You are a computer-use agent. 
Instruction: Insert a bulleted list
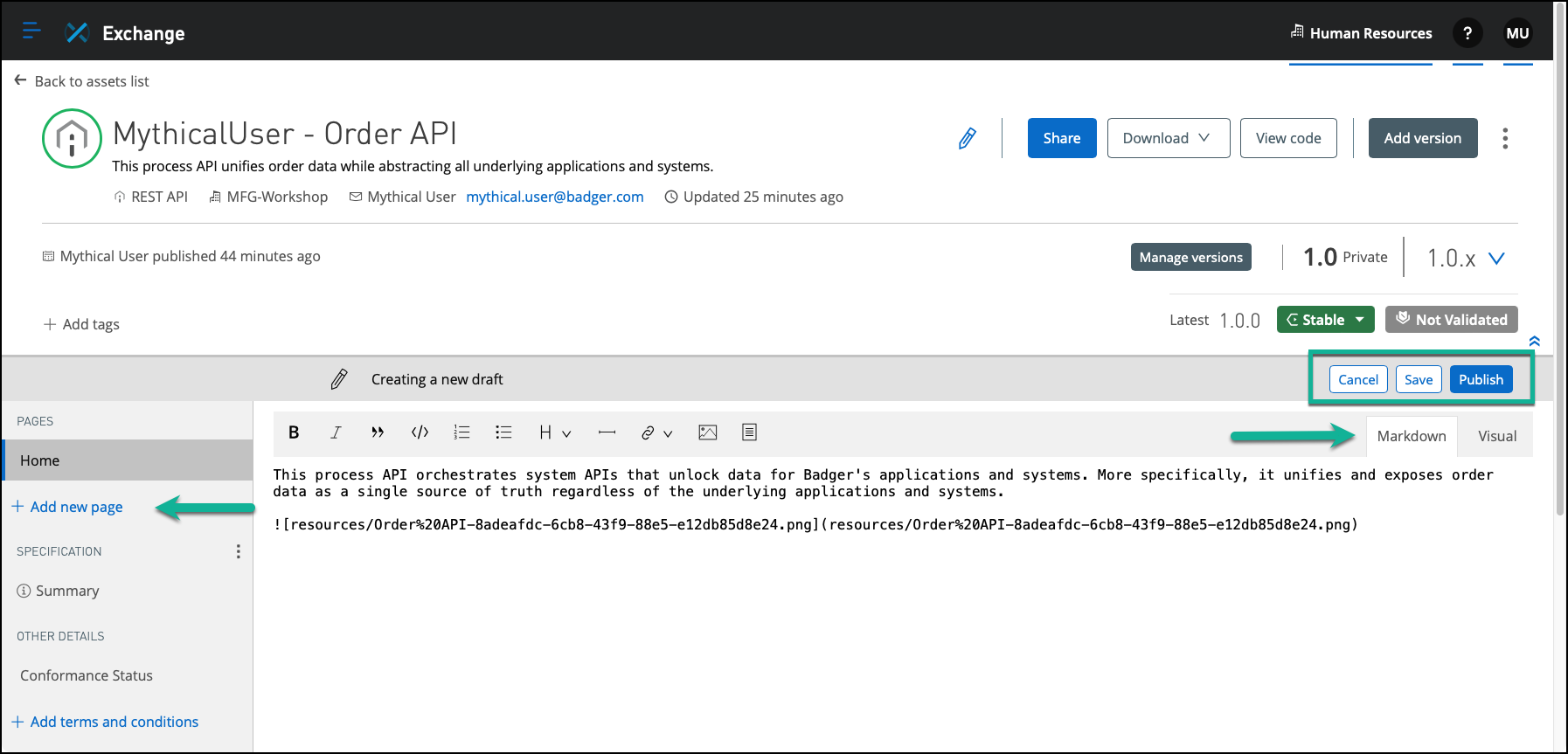click(503, 432)
